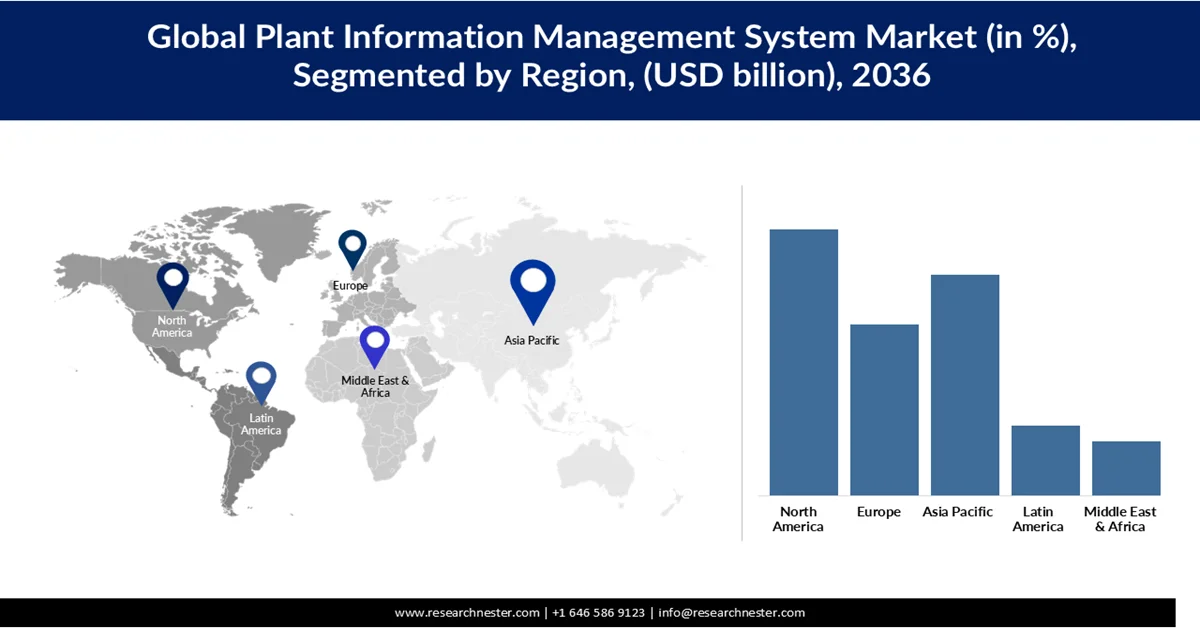1200x628 pixels.
Task: Open the www.researchnester.com link
Action: tap(467, 613)
